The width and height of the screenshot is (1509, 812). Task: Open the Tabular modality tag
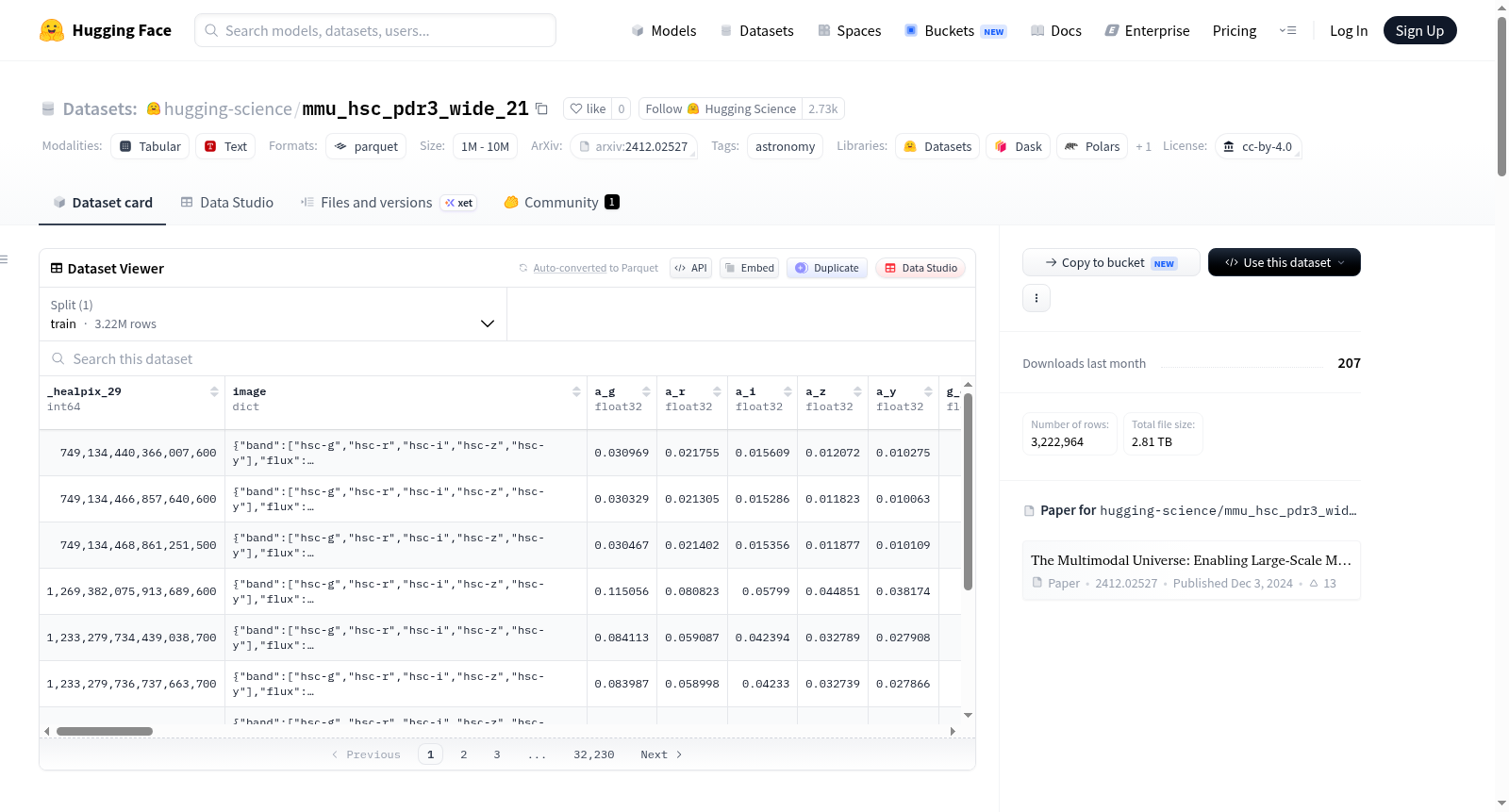click(x=150, y=146)
